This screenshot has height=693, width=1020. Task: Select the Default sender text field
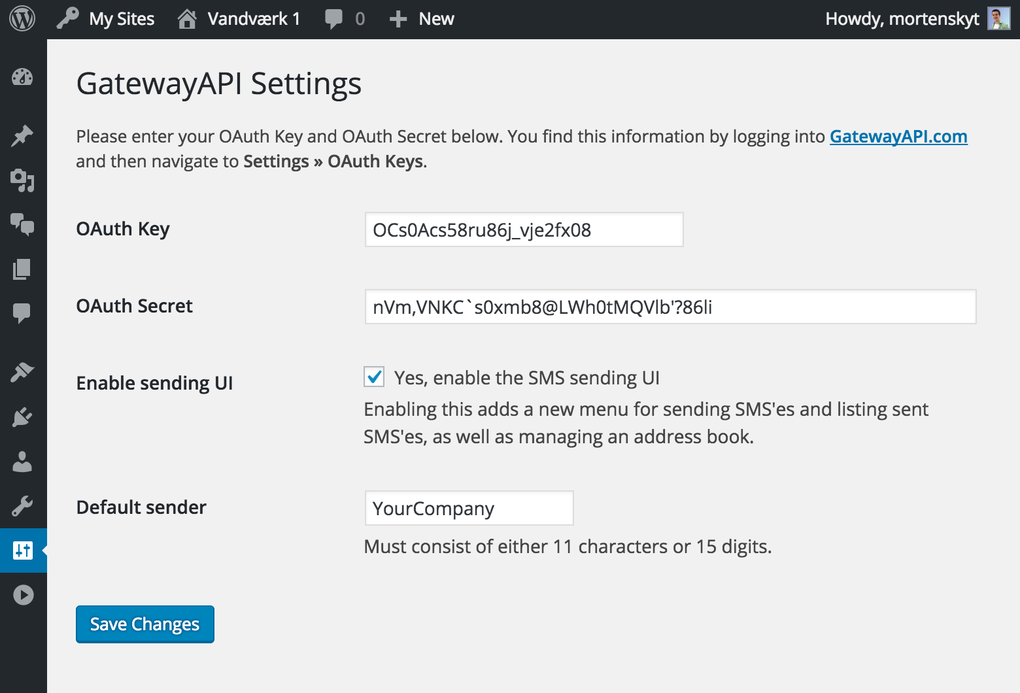click(468, 508)
